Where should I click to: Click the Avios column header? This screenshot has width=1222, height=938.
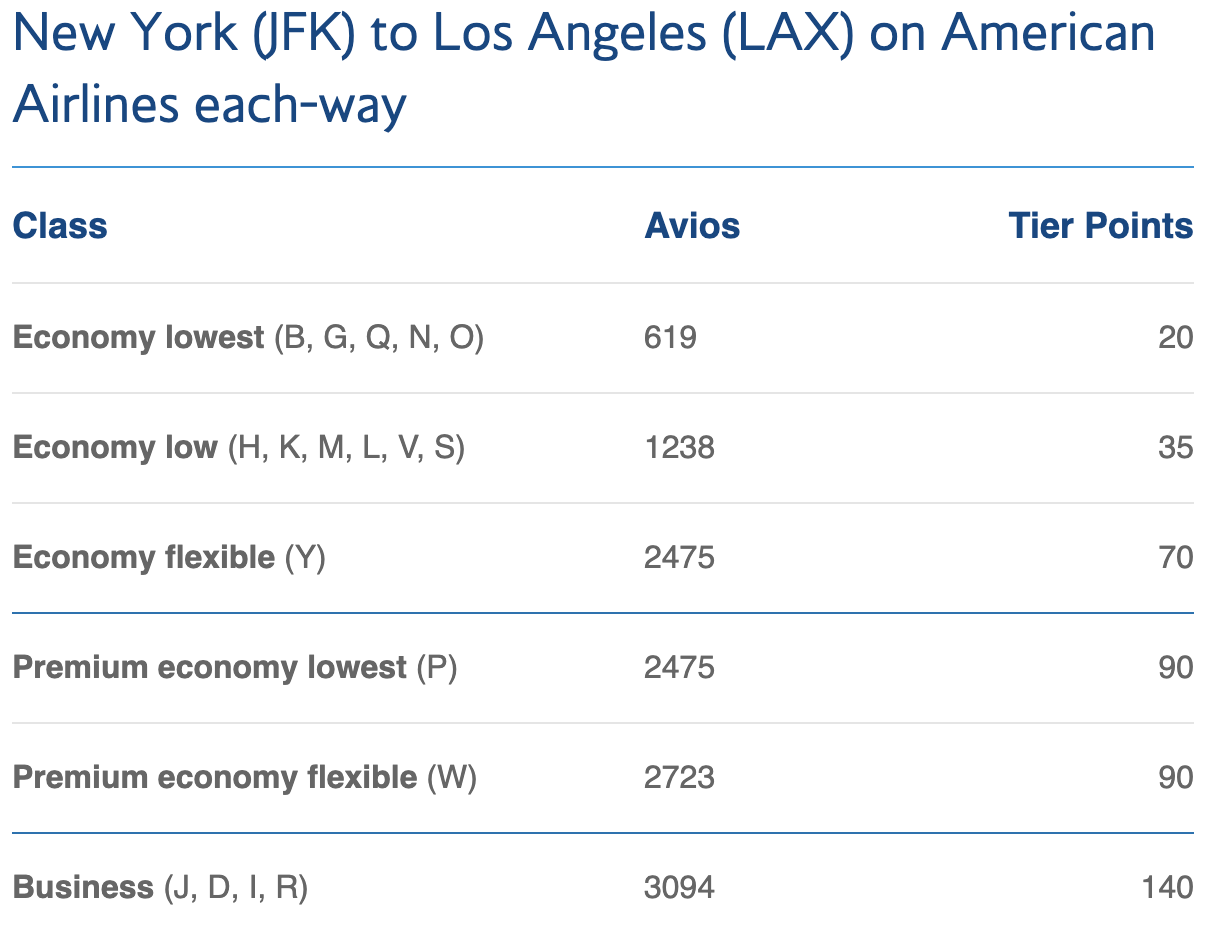coord(692,226)
